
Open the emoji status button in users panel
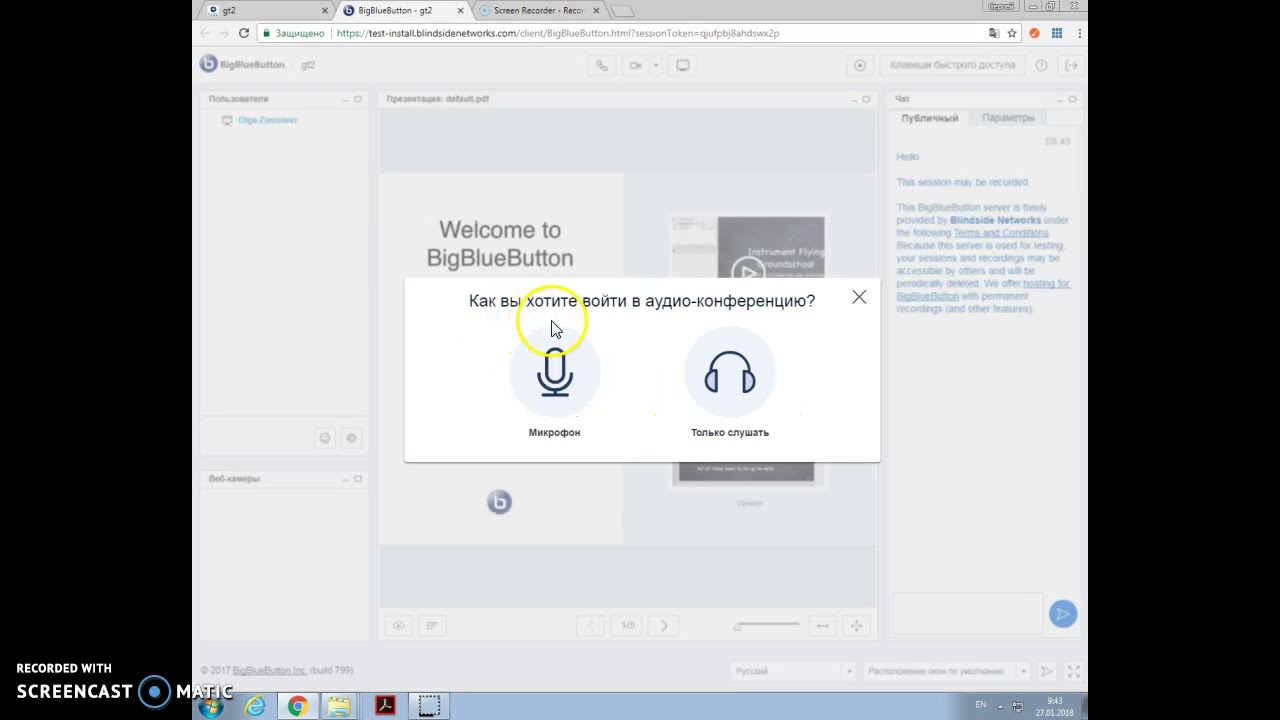click(325, 438)
